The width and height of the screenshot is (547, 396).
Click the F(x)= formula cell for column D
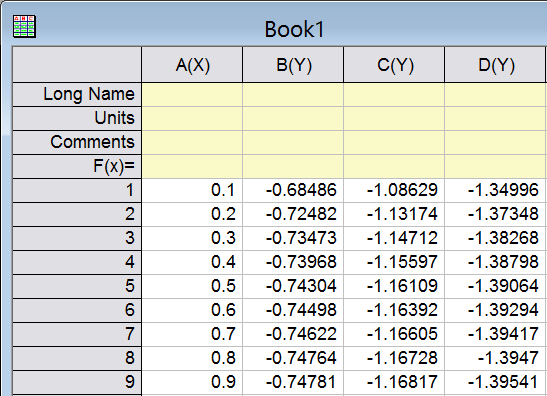[x=495, y=166]
